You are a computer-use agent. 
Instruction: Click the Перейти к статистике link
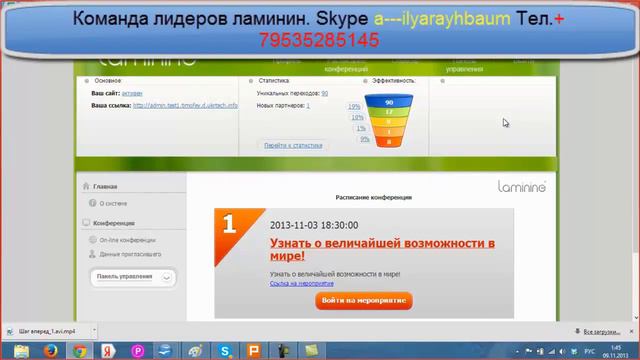[x=293, y=145]
